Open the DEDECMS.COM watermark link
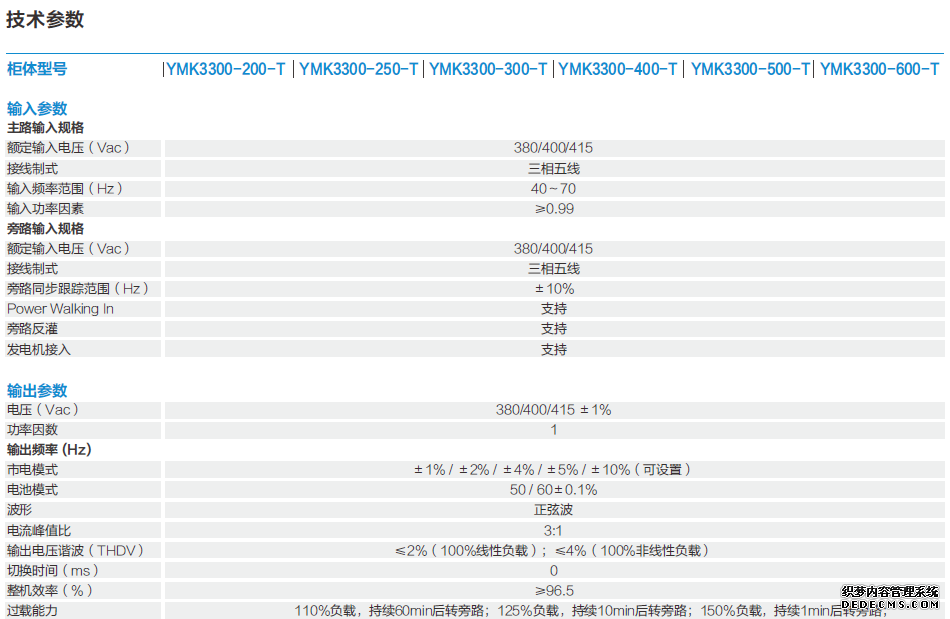 pyautogui.click(x=890, y=604)
